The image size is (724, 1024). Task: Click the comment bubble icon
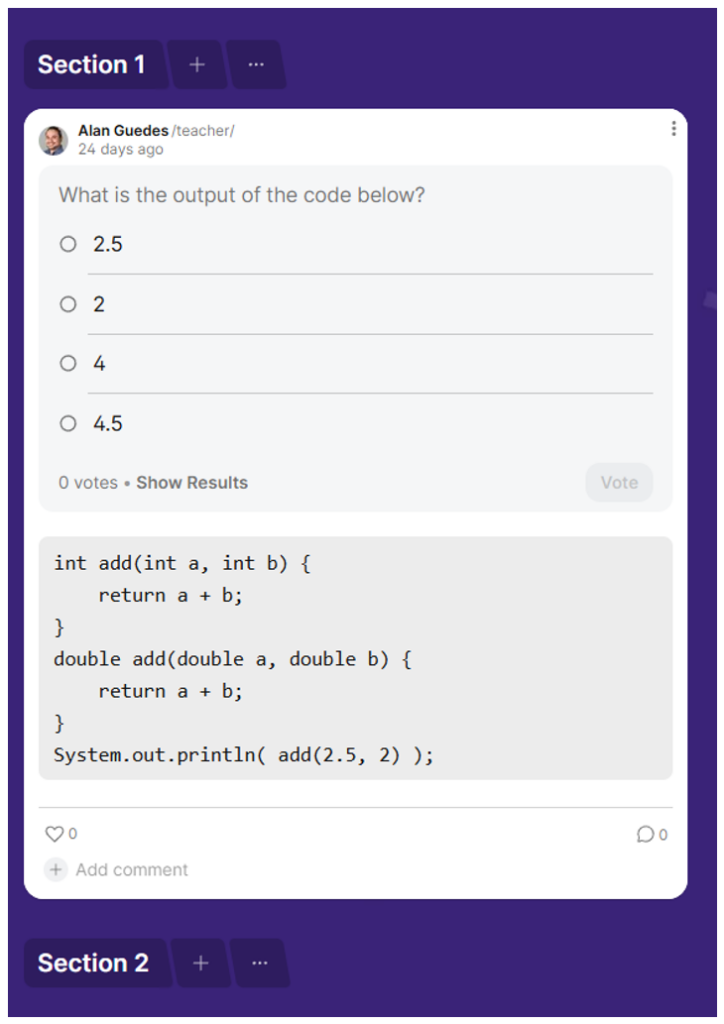tap(645, 834)
